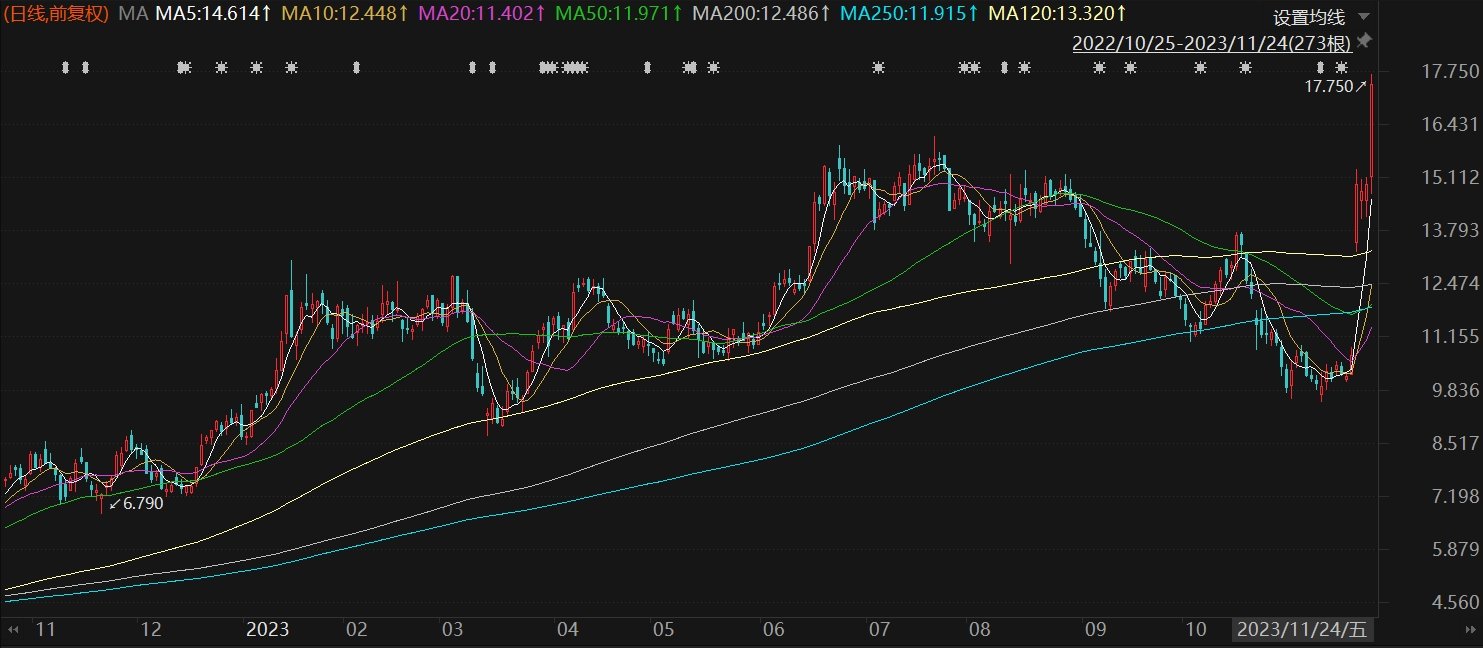Expand the dropdown arrow next to 设置均线
Image resolution: width=1483 pixels, height=648 pixels.
tap(1364, 18)
